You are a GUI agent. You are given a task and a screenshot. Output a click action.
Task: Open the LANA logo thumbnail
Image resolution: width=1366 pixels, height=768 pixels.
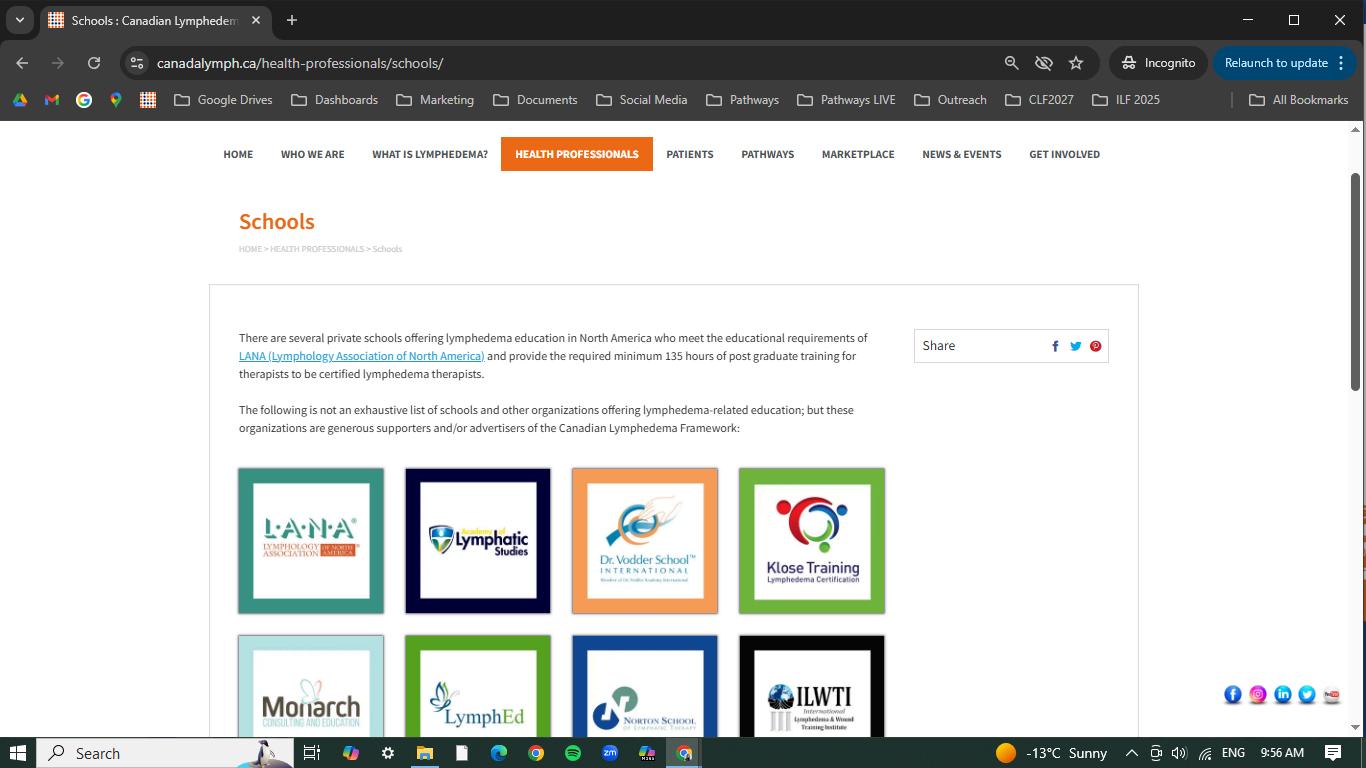(311, 541)
